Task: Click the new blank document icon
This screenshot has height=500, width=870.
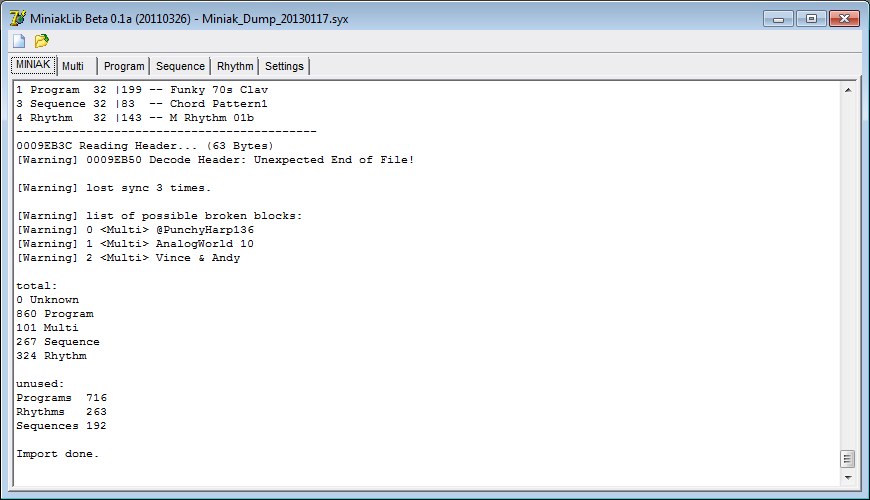Action: 19,41
